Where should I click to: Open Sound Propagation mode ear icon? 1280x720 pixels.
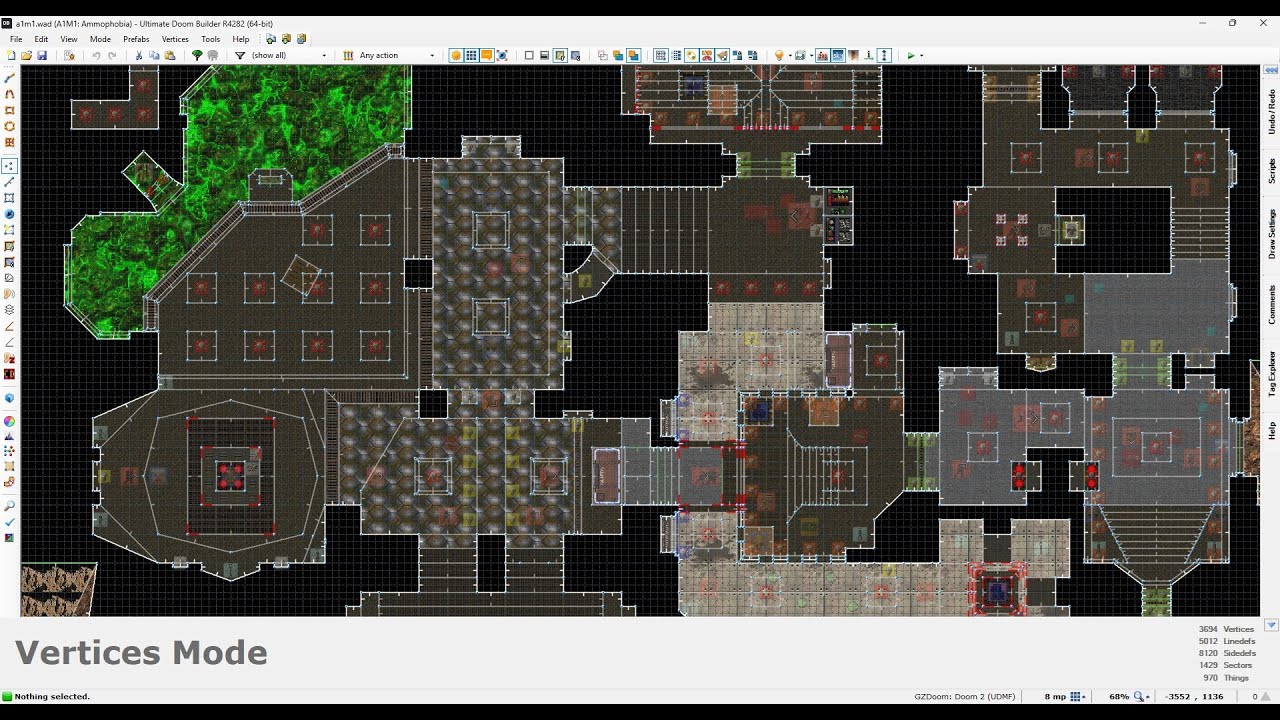pyautogui.click(x=10, y=293)
